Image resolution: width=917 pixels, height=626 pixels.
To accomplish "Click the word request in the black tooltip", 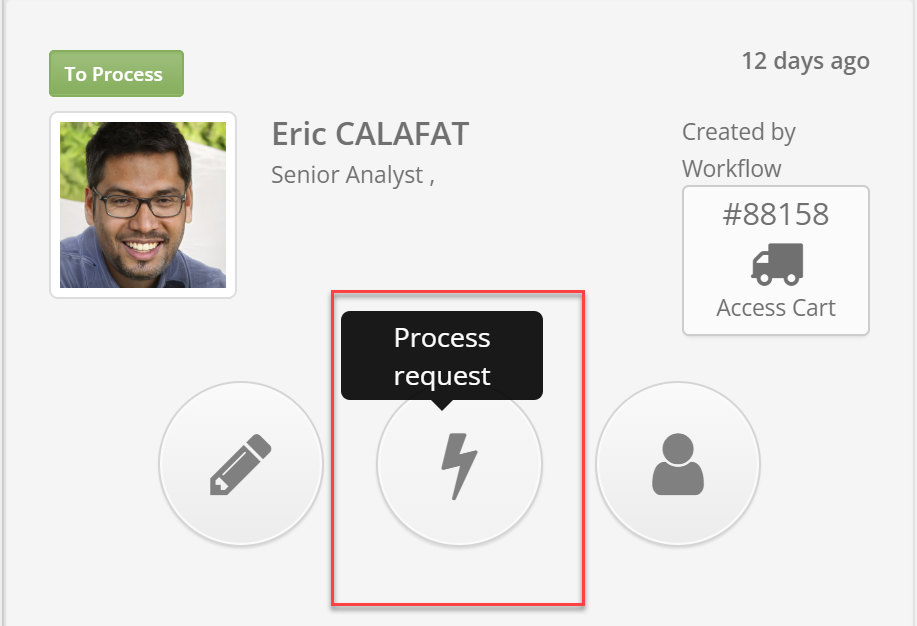I will [442, 376].
